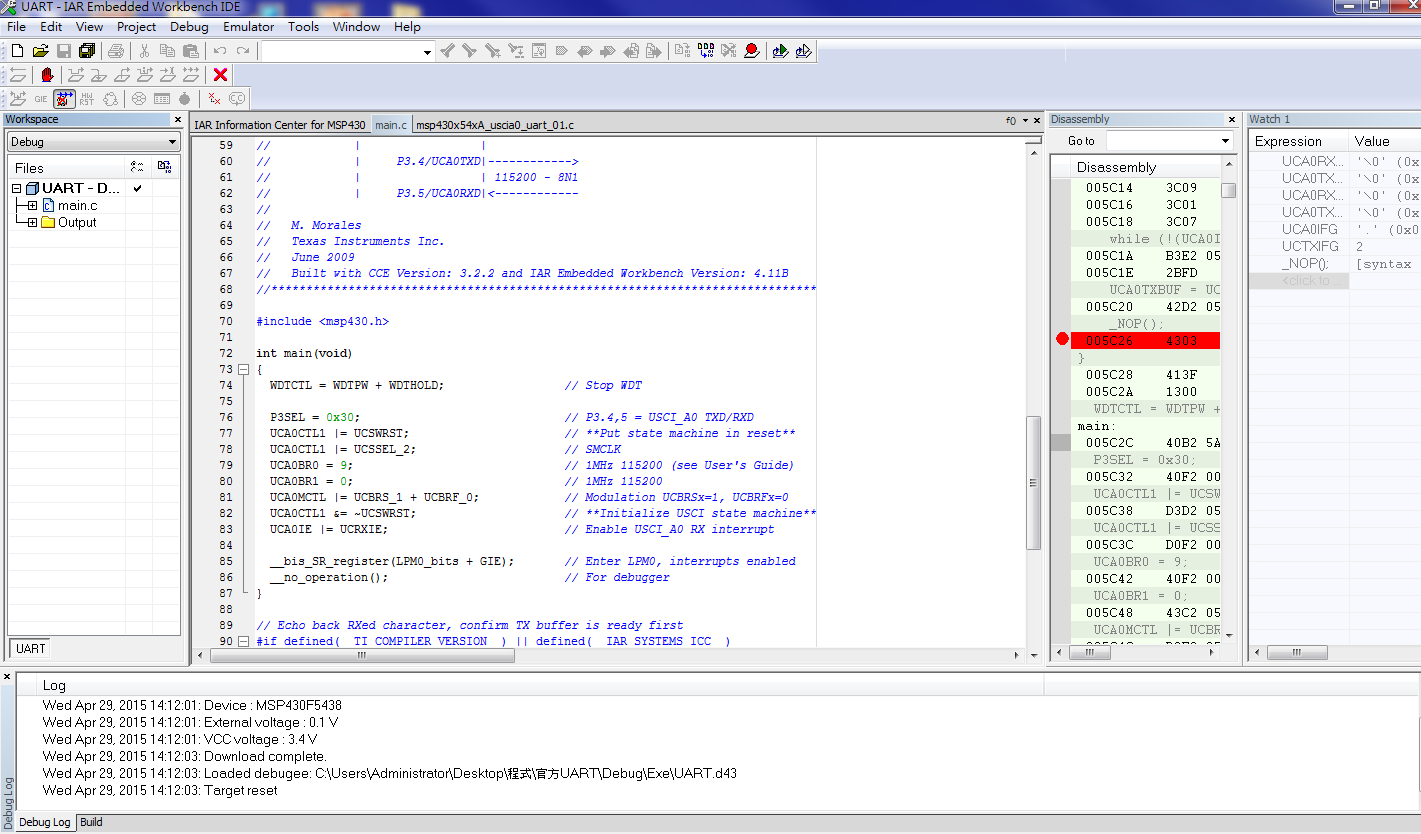The width and height of the screenshot is (1421, 834).
Task: Toggle the active release-breakpoints button in emulator toolbar
Action: coord(64,99)
